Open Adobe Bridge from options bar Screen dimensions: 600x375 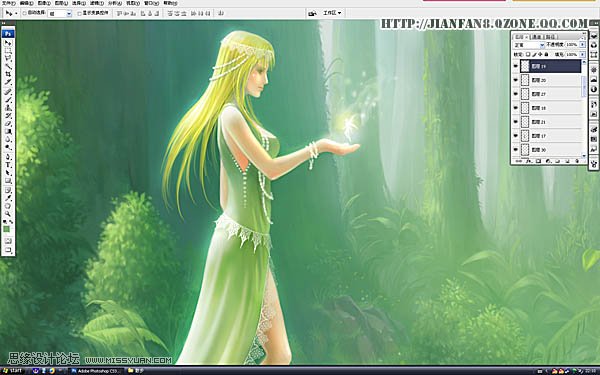[312, 13]
